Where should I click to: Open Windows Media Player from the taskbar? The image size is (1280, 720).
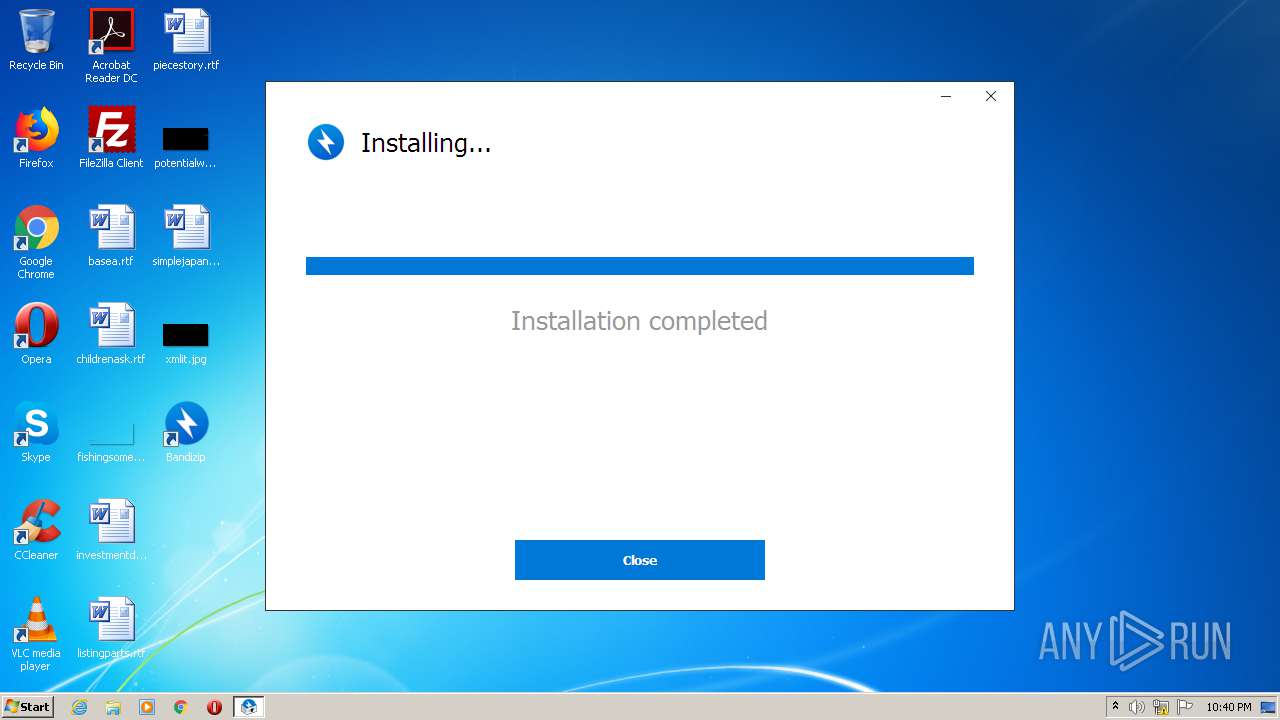147,707
